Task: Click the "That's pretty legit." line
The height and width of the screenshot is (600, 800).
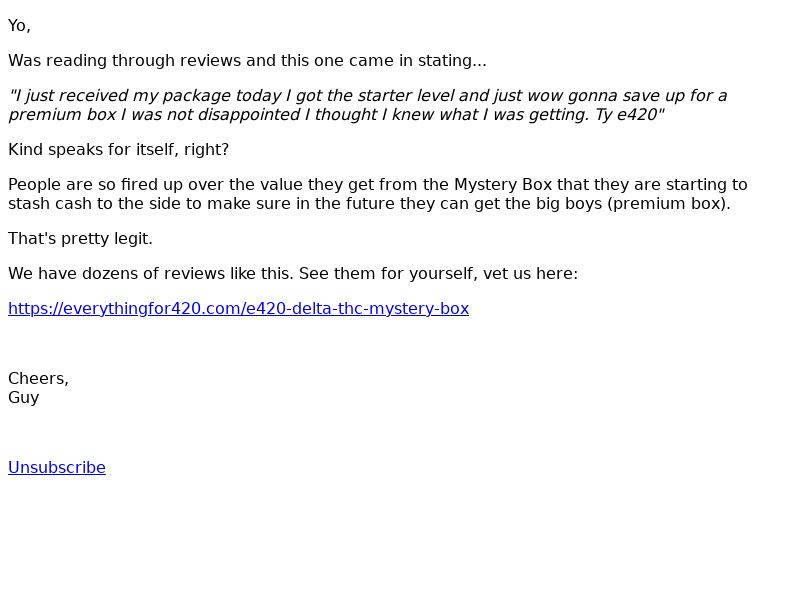Action: (x=80, y=238)
